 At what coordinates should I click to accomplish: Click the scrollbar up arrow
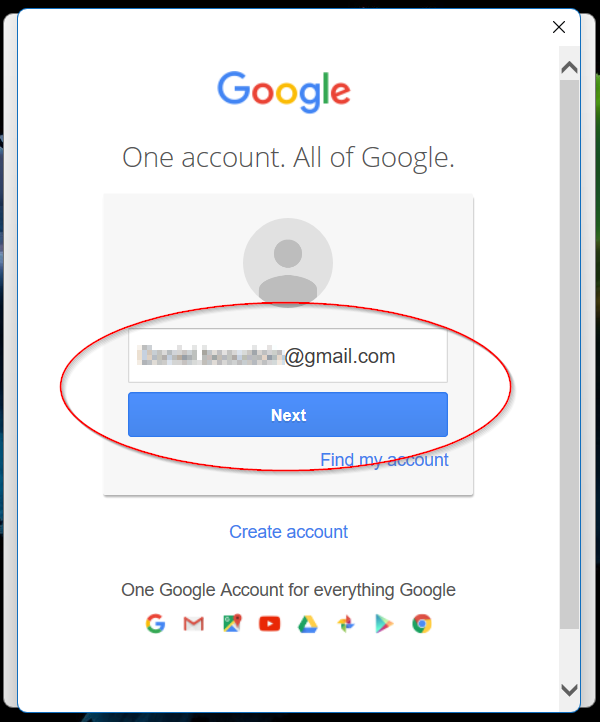click(570, 68)
